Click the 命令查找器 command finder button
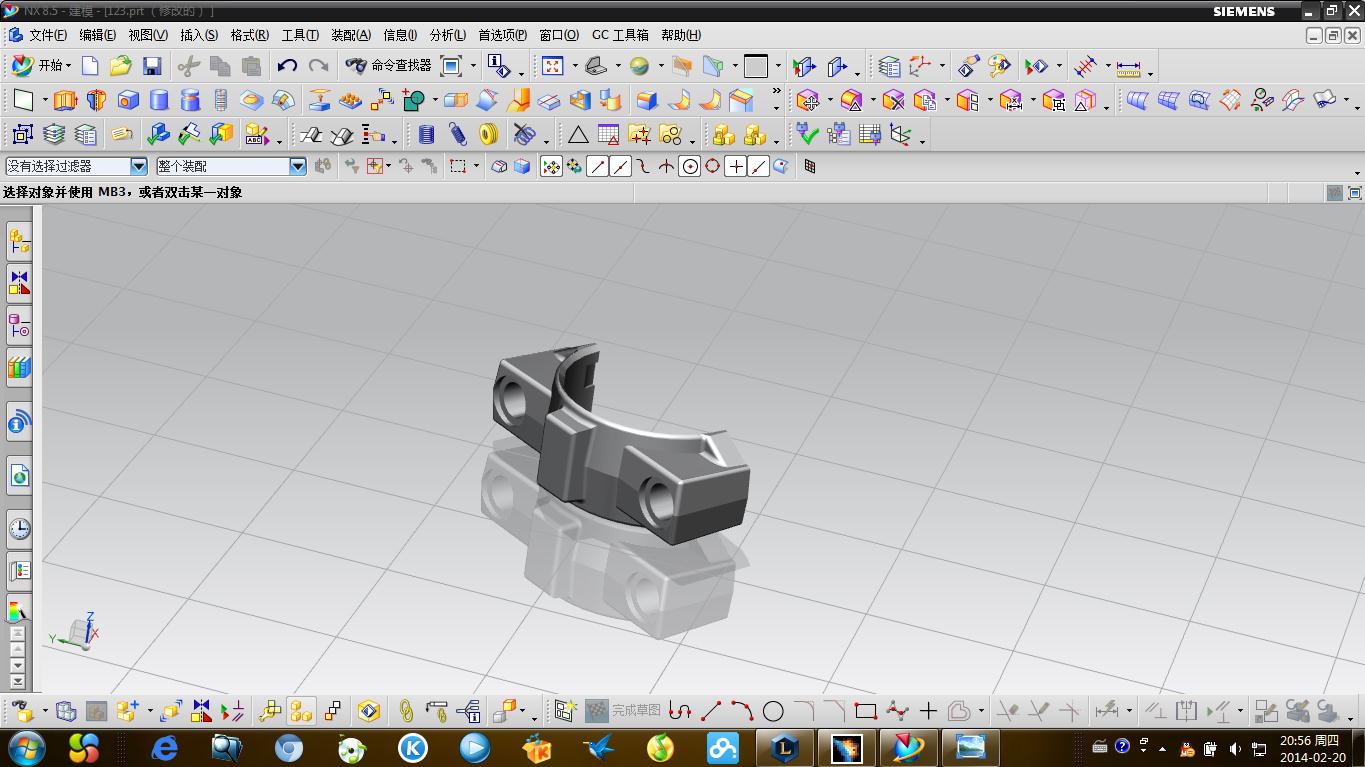 point(389,66)
